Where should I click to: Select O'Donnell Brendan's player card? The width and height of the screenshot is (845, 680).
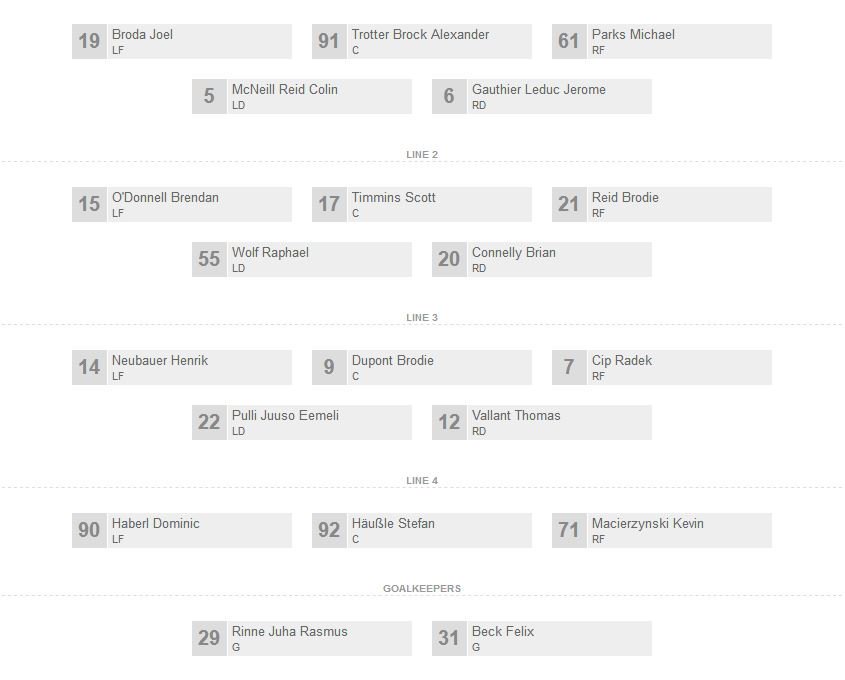coord(181,205)
